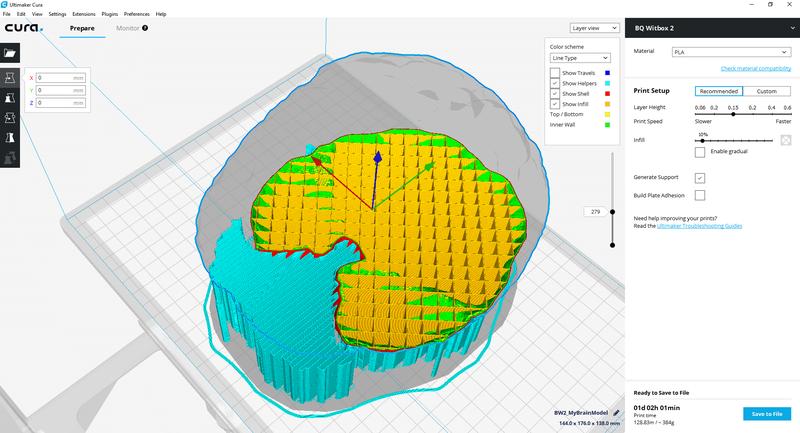Click the X position input field
Viewport: 800px width, 433px height.
pyautogui.click(x=59, y=77)
